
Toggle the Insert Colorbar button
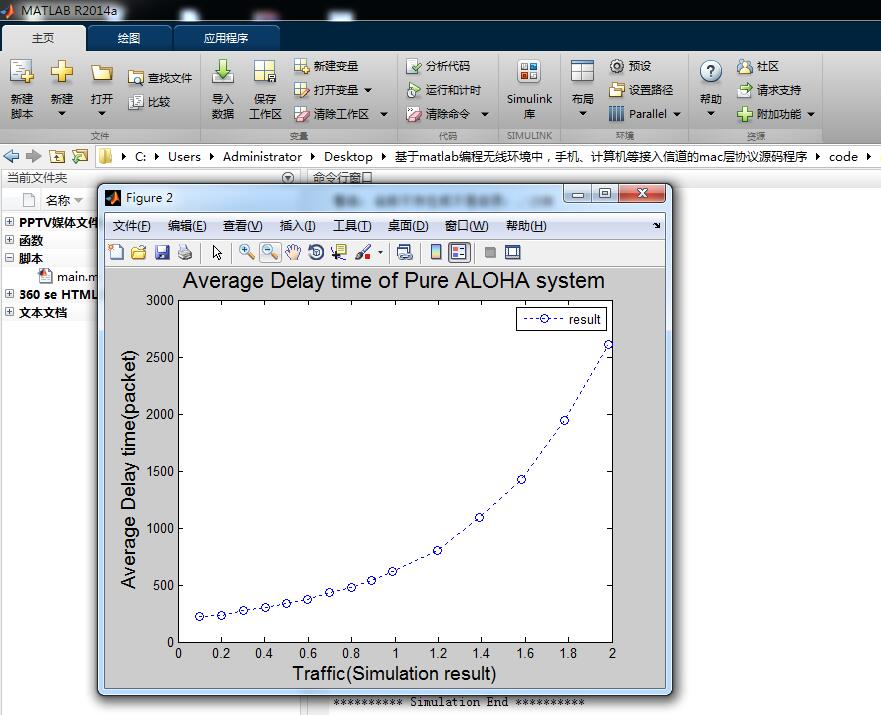(435, 252)
